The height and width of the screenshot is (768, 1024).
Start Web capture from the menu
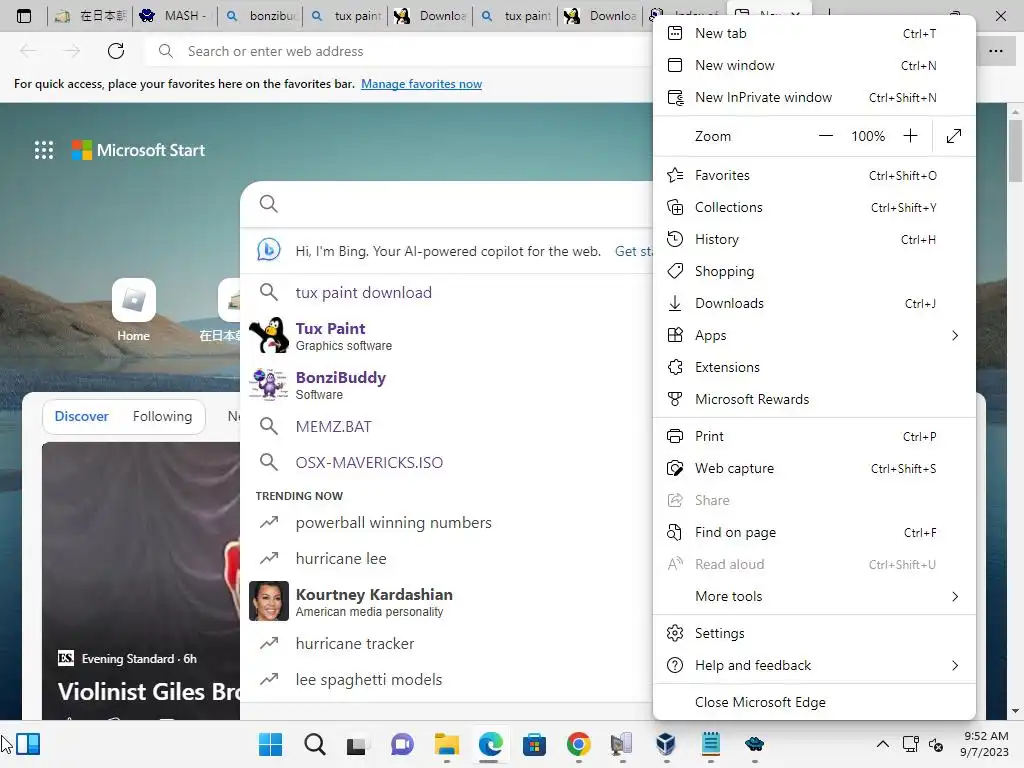(814, 468)
